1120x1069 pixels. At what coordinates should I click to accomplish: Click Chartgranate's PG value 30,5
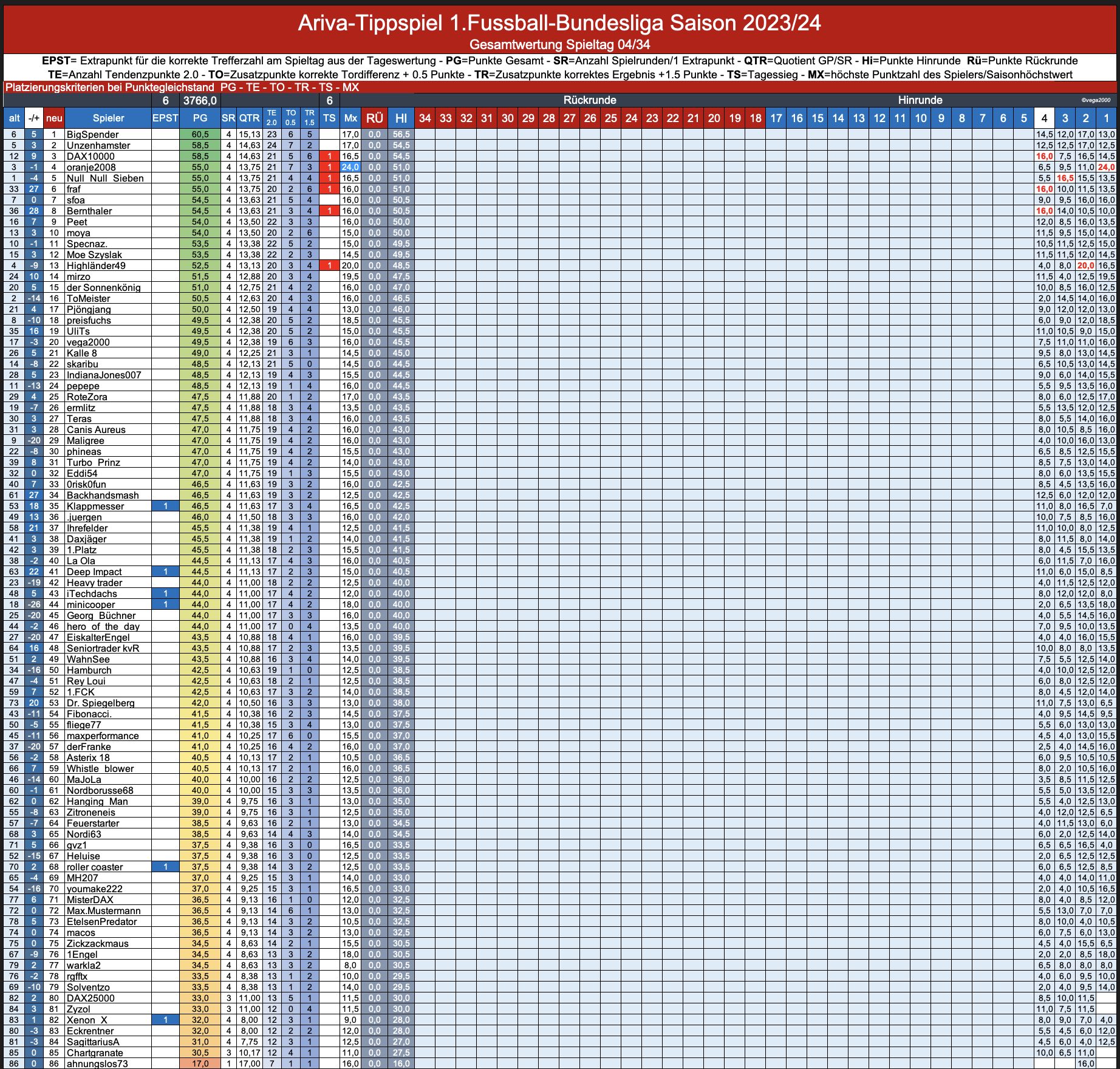click(x=200, y=1053)
